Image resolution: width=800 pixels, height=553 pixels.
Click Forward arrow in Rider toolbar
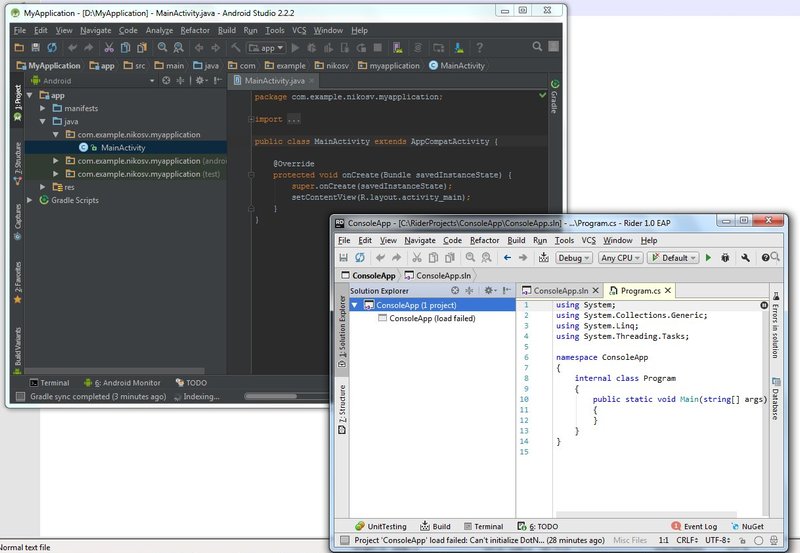click(x=523, y=258)
